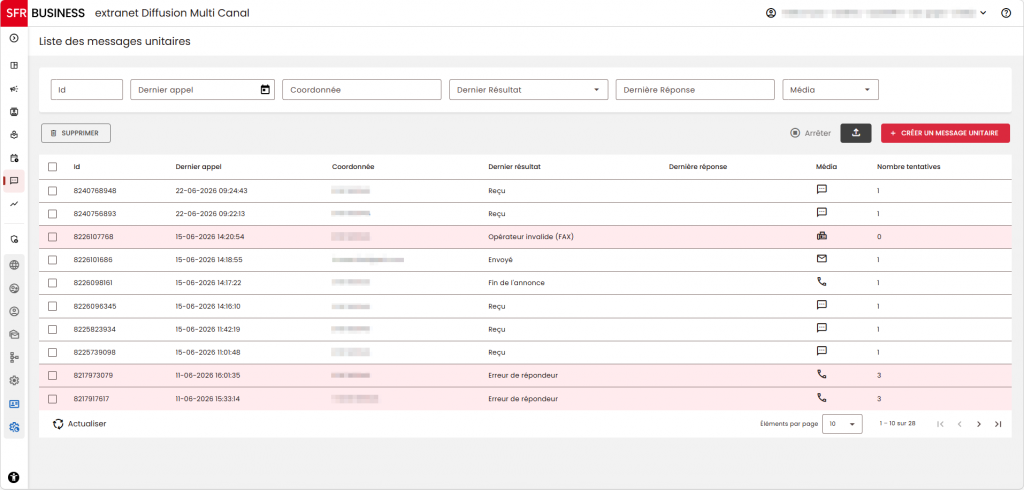Image resolution: width=1024 pixels, height=490 pixels.
Task: Click the fax media icon for message 8226107768
Action: 822,237
